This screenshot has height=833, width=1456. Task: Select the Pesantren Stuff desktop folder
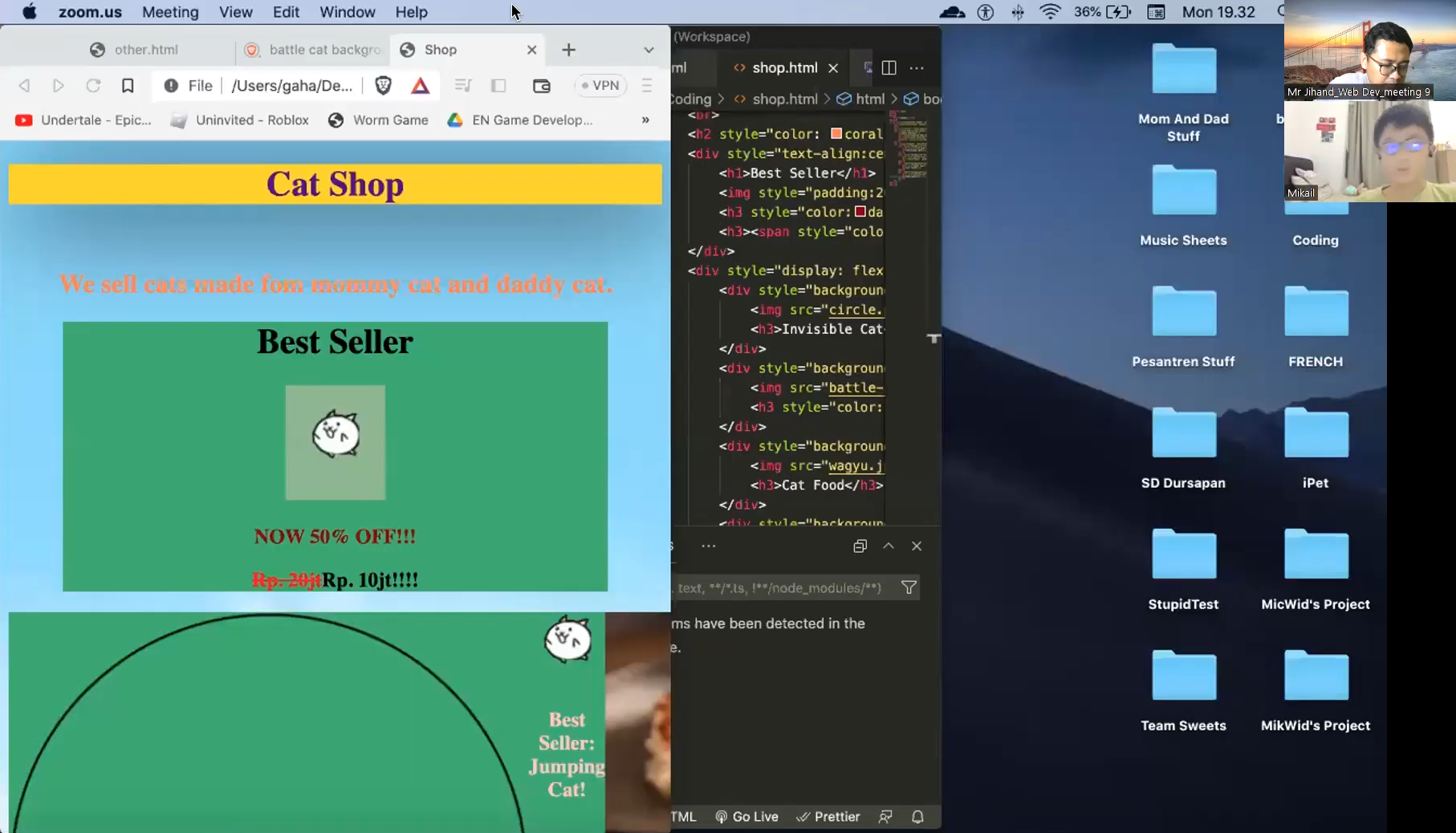point(1183,327)
